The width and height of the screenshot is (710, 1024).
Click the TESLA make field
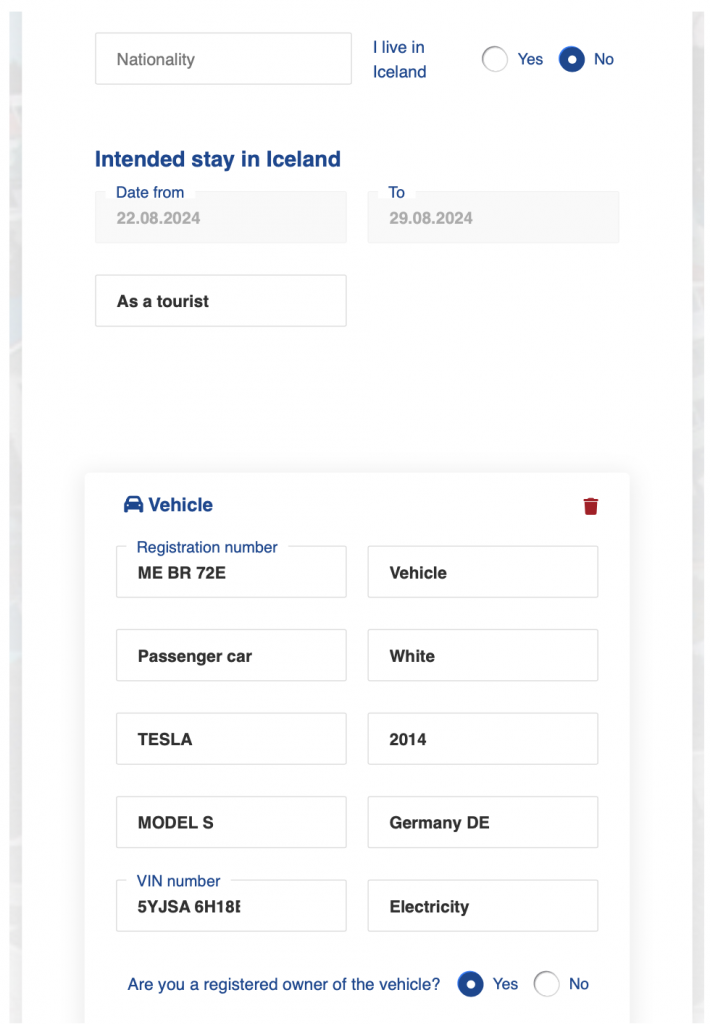click(231, 739)
